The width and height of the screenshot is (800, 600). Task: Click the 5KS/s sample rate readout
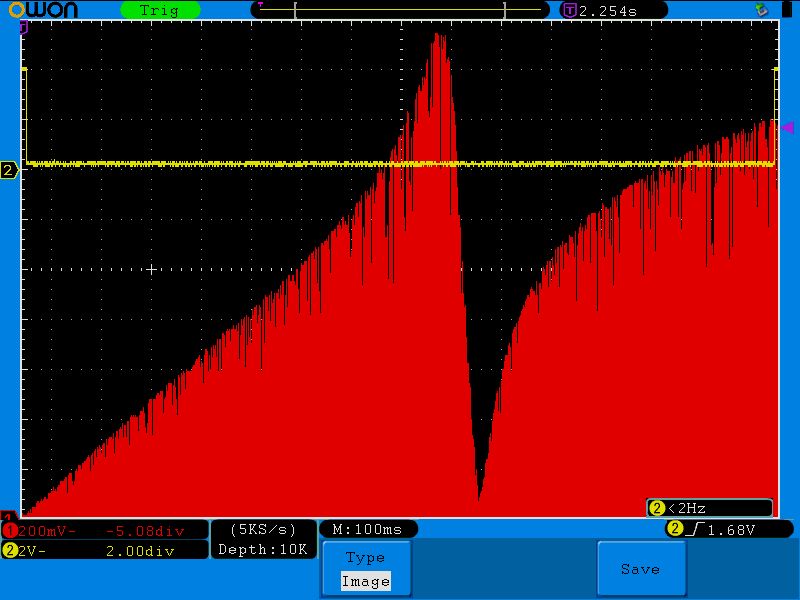(263, 530)
